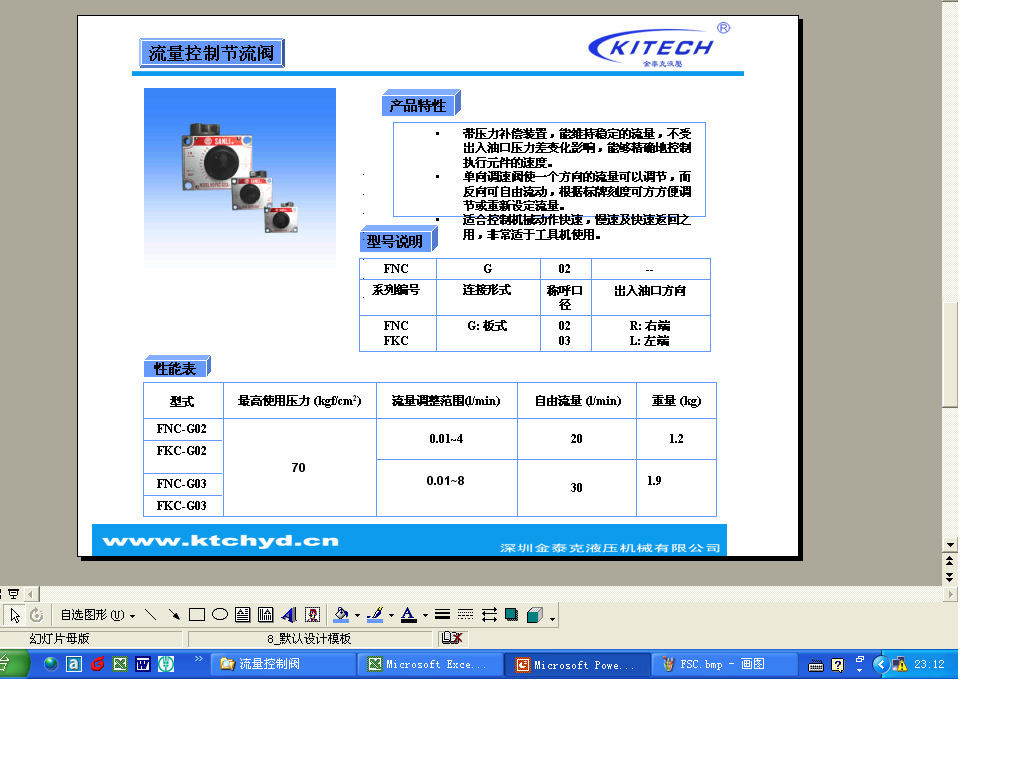Select the Line drawing tool
The height and width of the screenshot is (768, 1024).
point(150,615)
